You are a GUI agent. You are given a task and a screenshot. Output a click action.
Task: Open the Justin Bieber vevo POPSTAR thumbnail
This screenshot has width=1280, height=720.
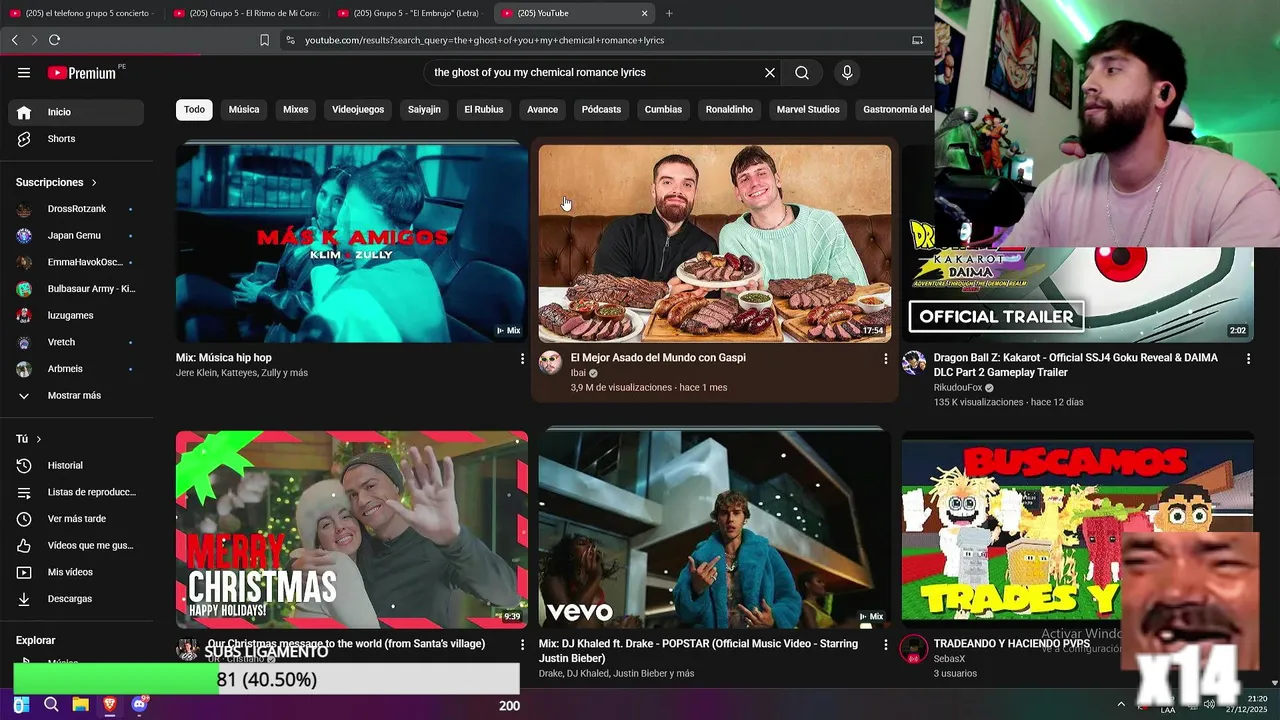point(715,530)
